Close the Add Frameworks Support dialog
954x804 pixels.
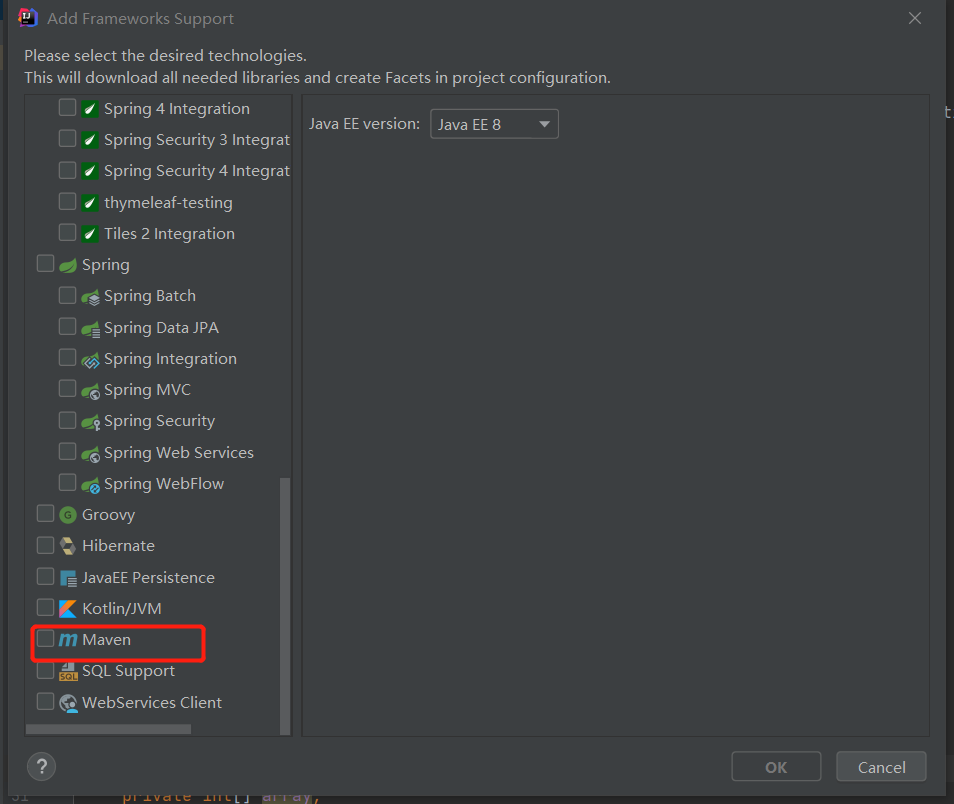[x=914, y=18]
